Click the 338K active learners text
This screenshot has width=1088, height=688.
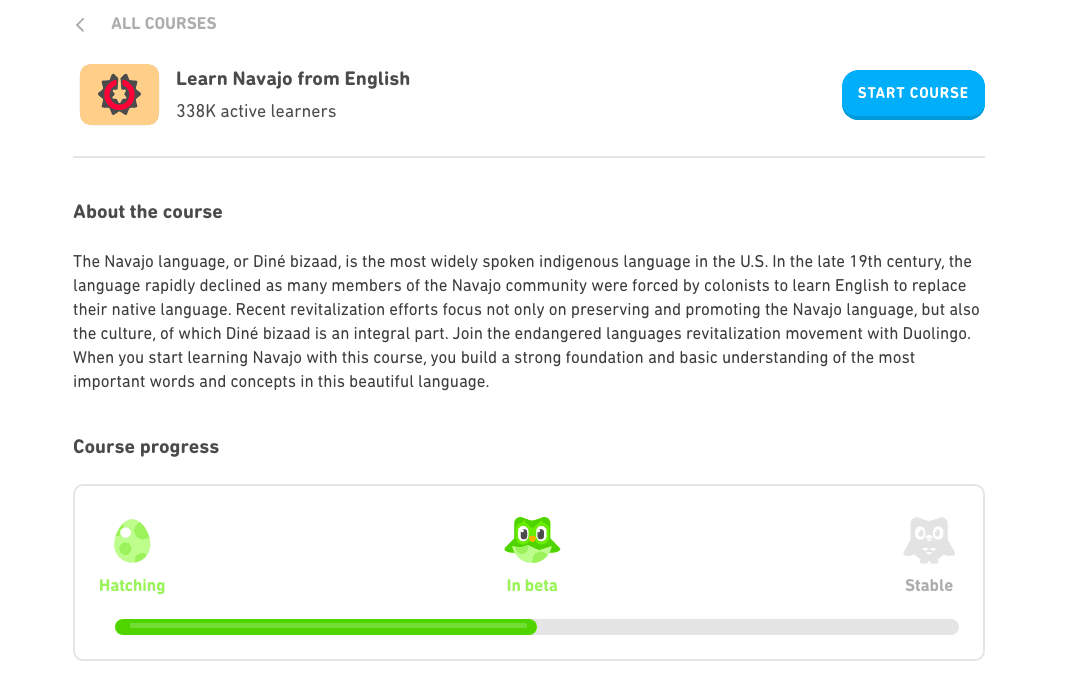(256, 111)
